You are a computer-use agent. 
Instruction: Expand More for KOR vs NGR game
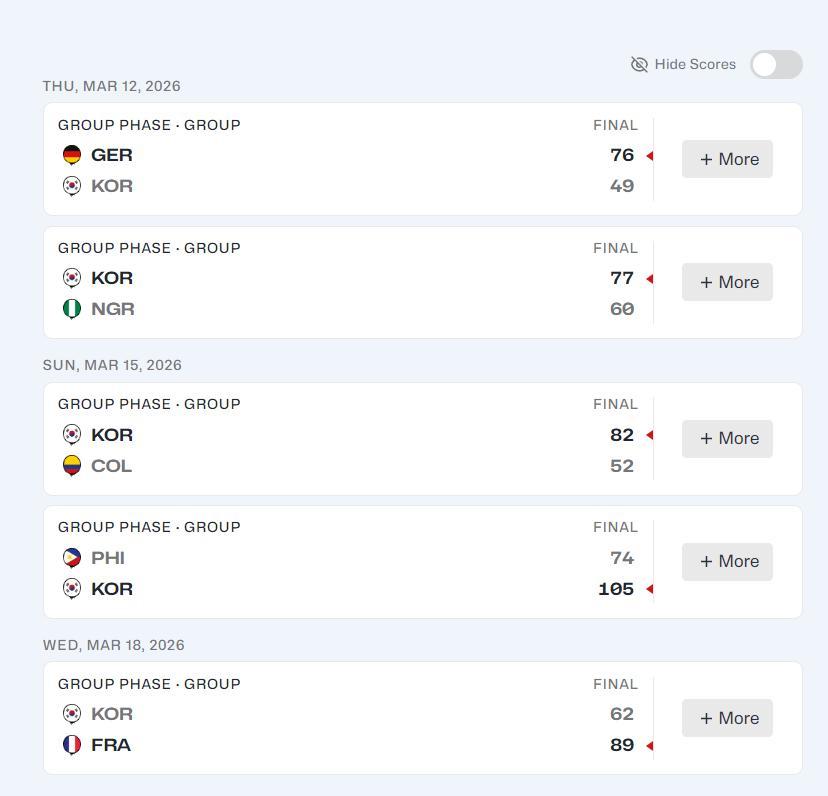(x=727, y=282)
